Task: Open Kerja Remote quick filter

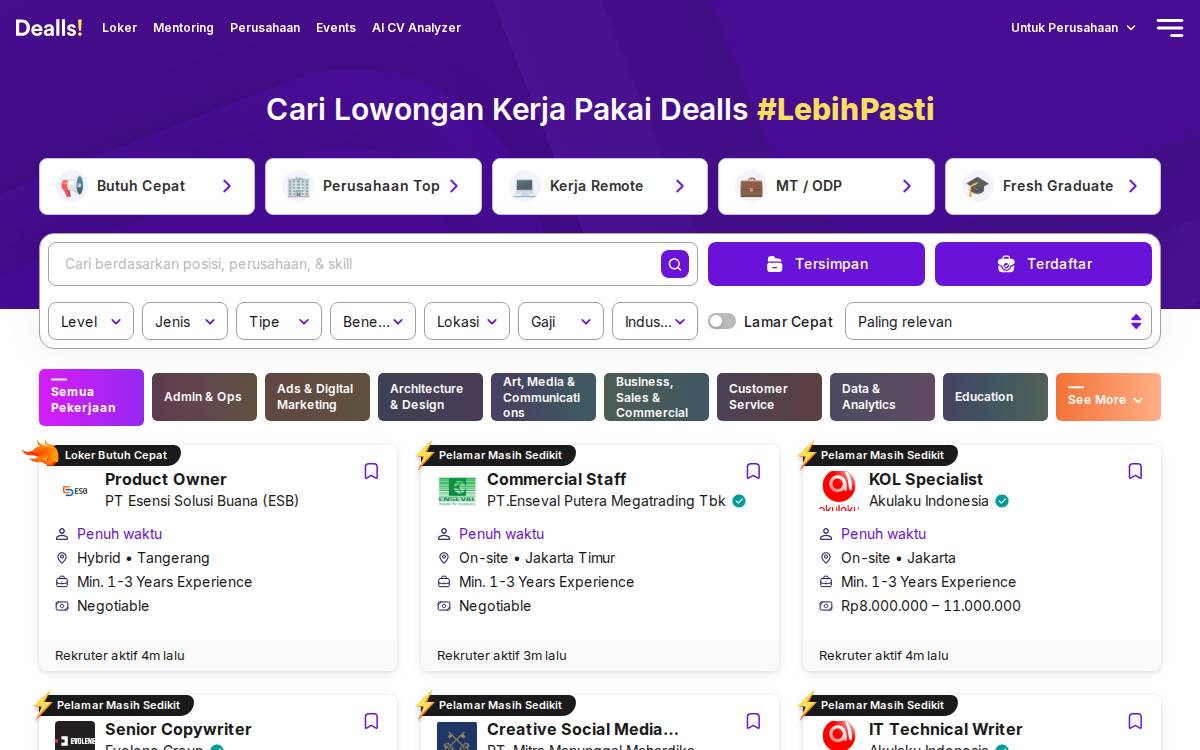Action: tap(600, 186)
